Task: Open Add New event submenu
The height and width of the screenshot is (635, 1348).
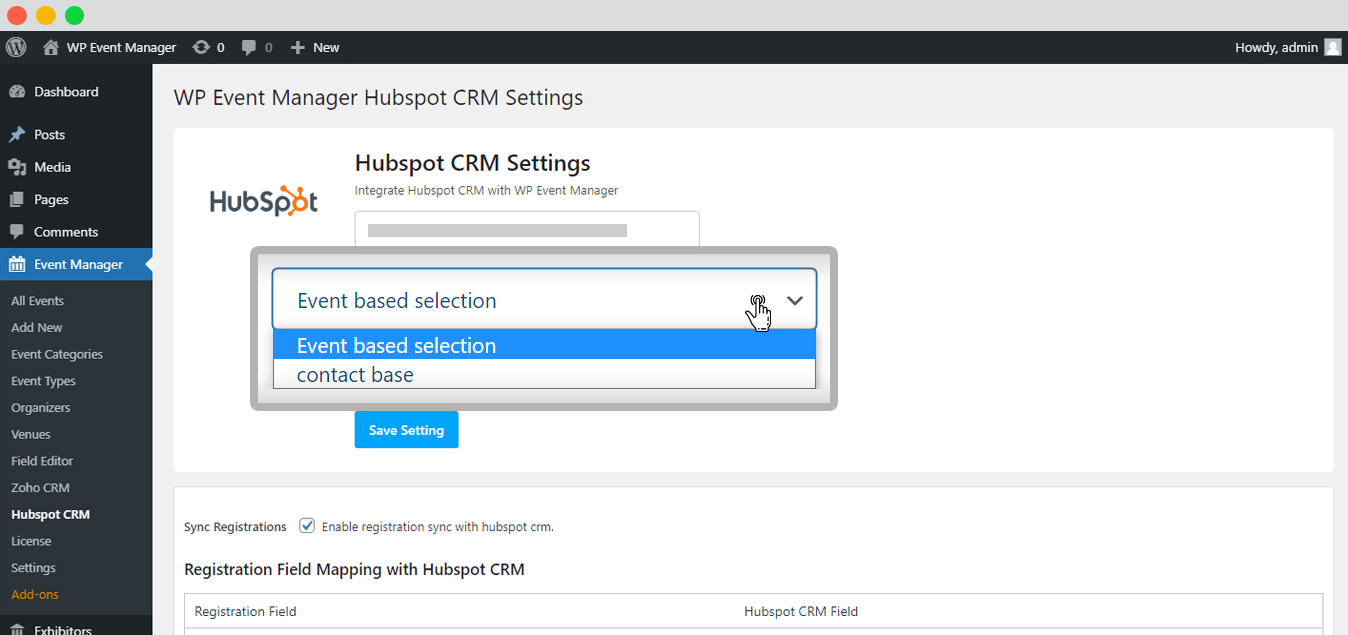Action: pyautogui.click(x=37, y=328)
